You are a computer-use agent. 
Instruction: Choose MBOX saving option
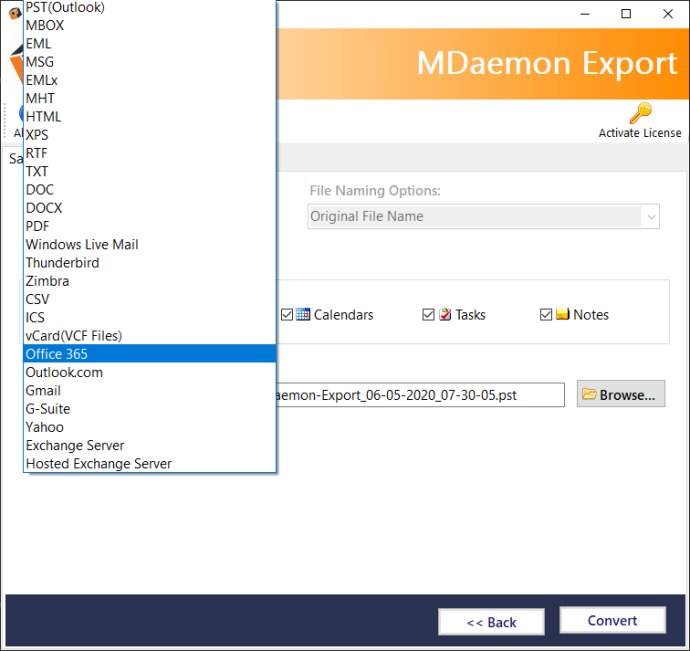click(x=150, y=26)
